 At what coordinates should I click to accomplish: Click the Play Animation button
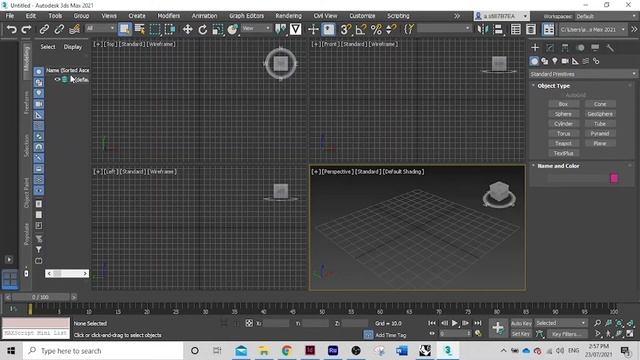[x=455, y=323]
